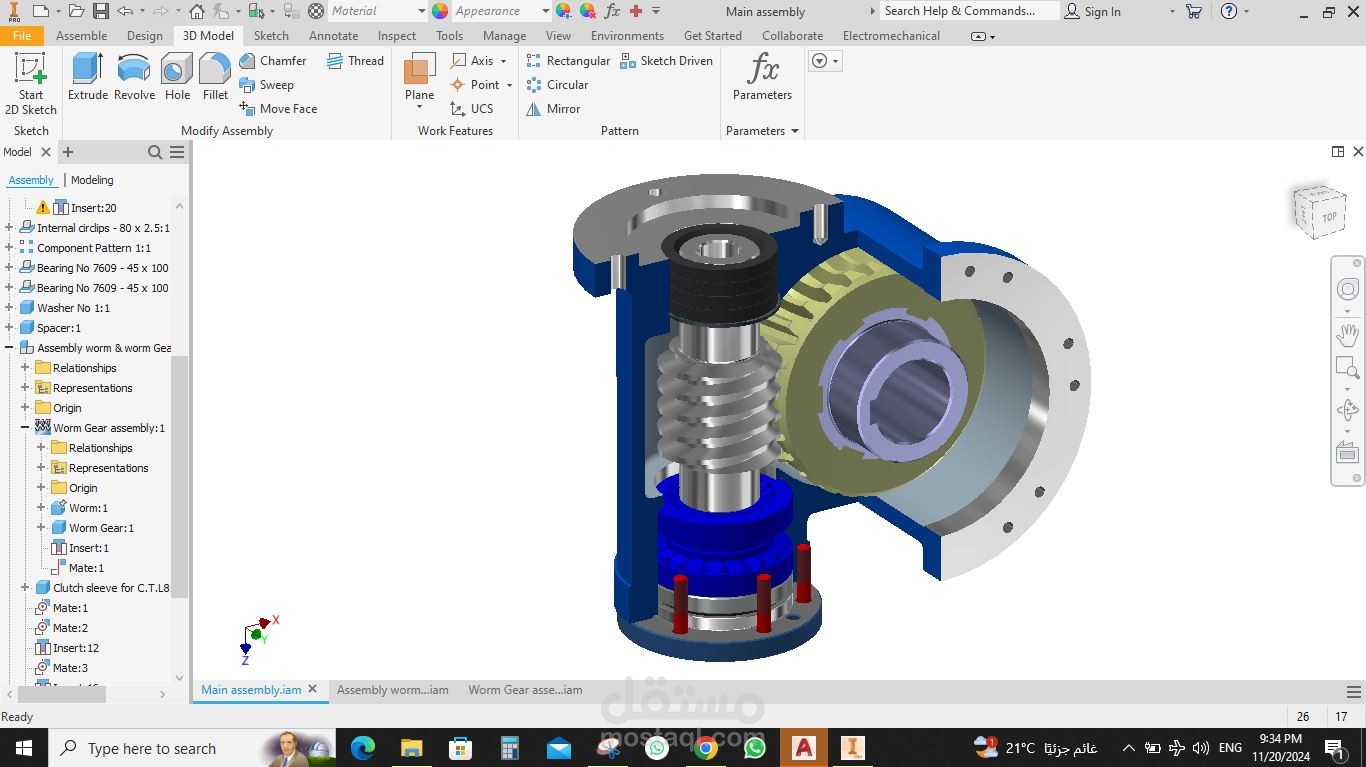Viewport: 1366px width, 767px height.
Task: Open the fx Parameters dialog
Action: [x=762, y=77]
